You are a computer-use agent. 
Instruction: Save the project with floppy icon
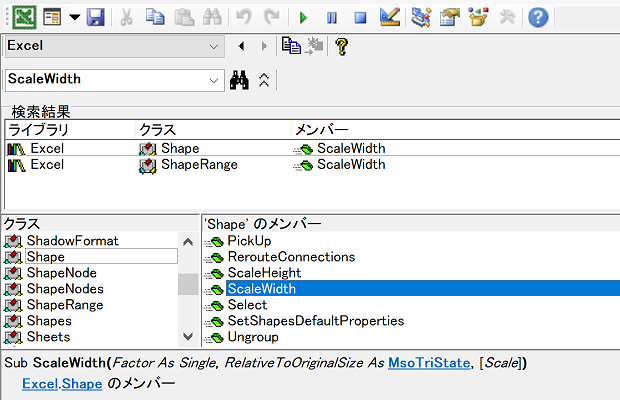point(95,17)
